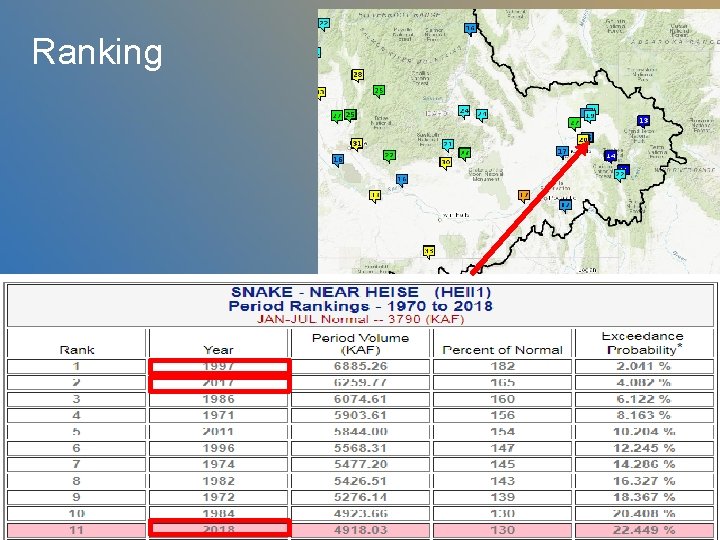
Task: Select the year cell '2011'
Action: [x=219, y=432]
